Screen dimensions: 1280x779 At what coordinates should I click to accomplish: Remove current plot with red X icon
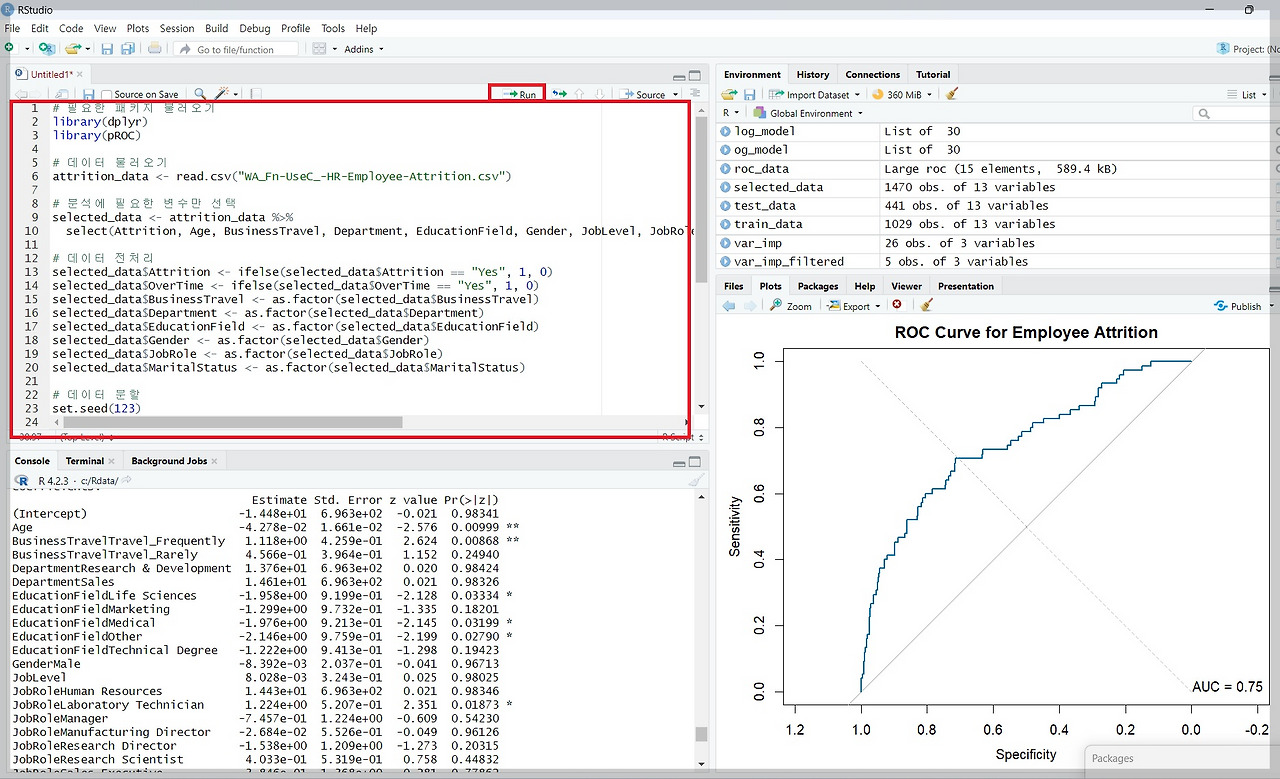pos(897,305)
